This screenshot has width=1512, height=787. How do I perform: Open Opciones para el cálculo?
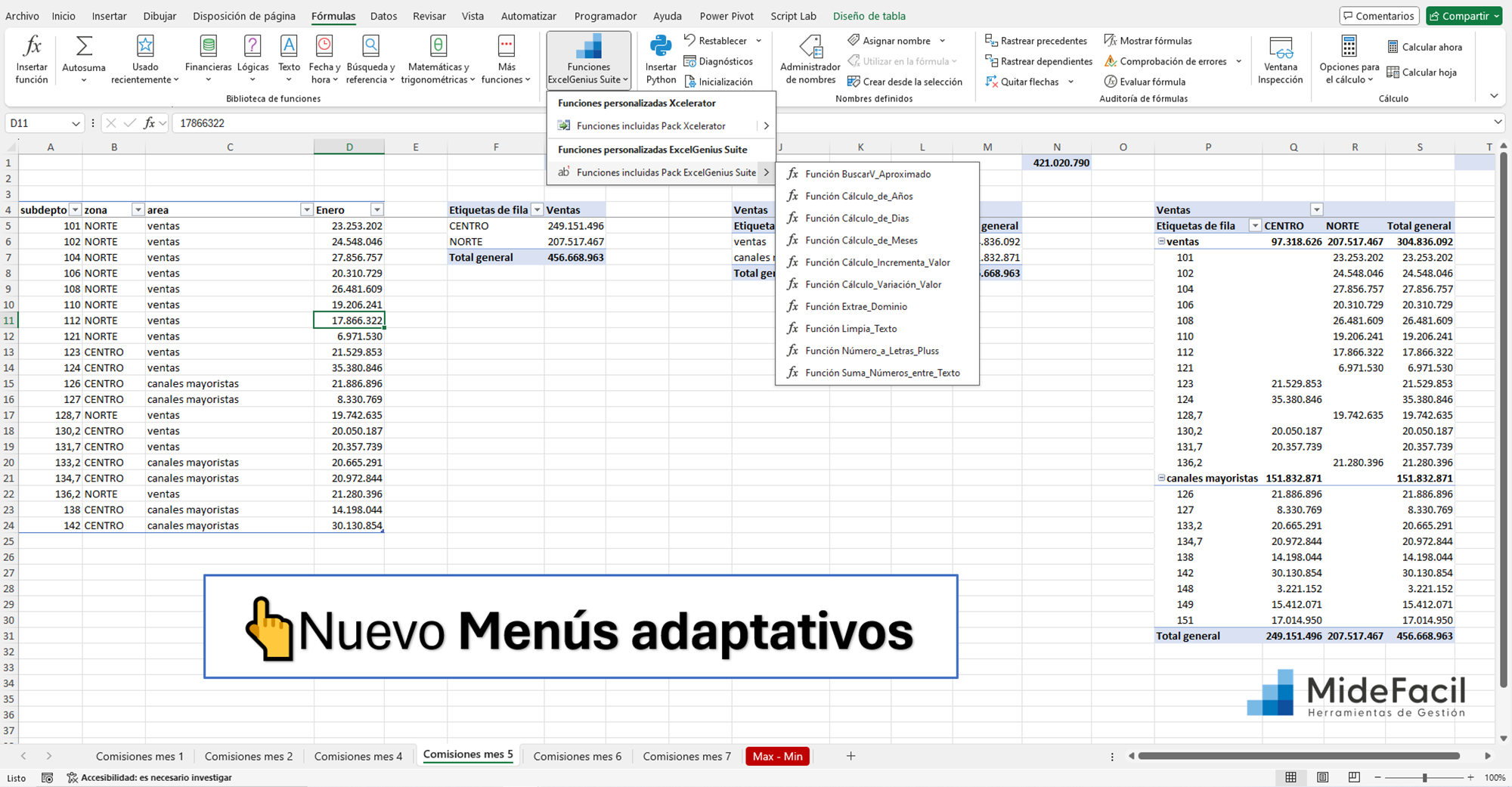(1349, 59)
